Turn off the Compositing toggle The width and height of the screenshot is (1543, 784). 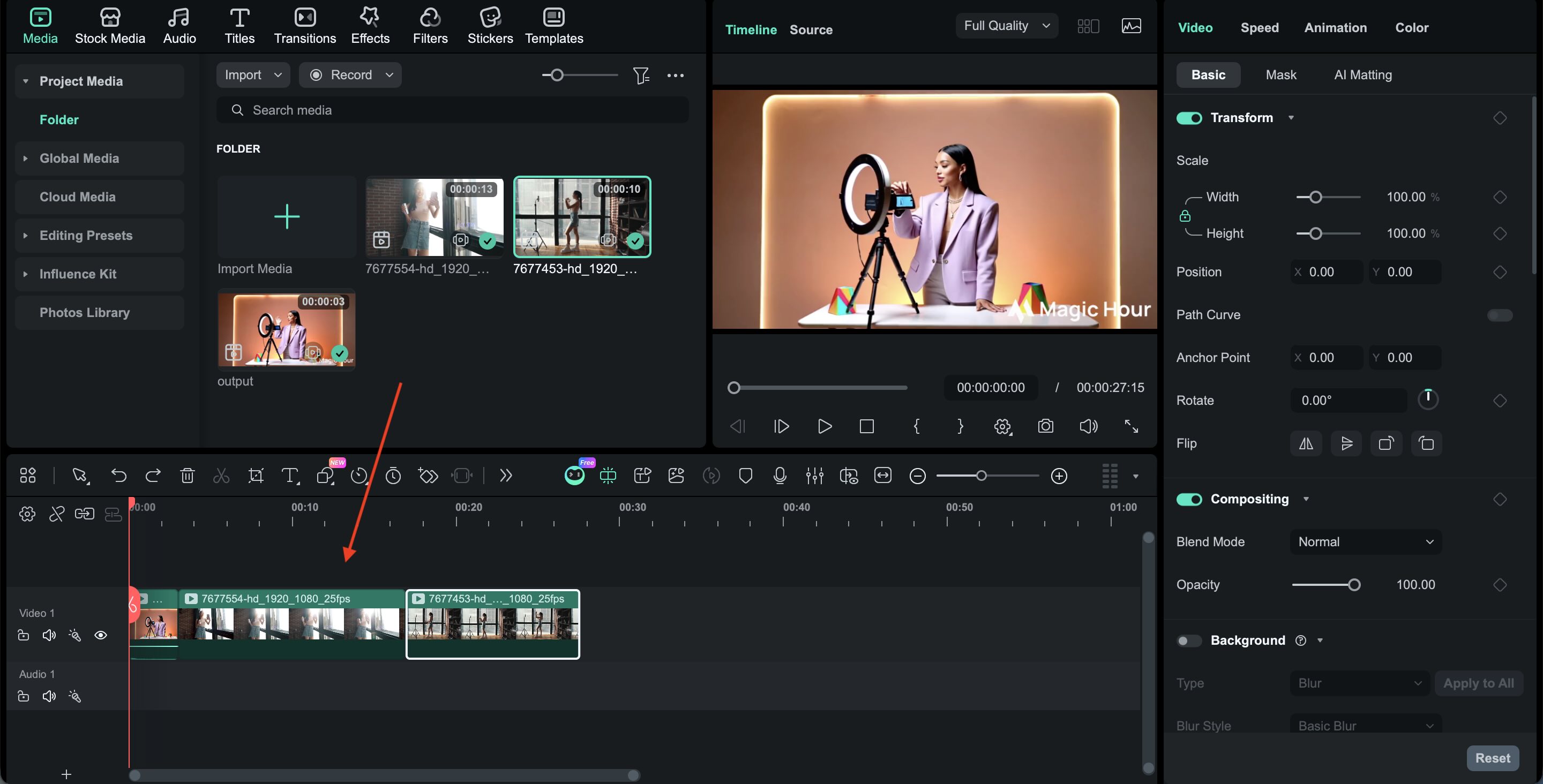(1189, 499)
